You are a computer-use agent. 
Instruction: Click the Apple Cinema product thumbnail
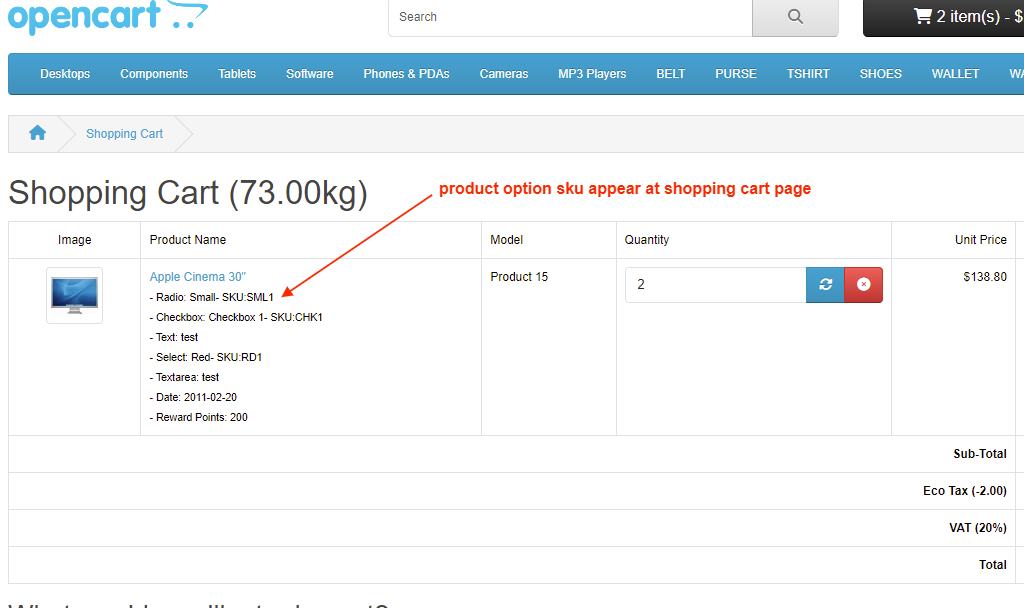[x=73, y=295]
